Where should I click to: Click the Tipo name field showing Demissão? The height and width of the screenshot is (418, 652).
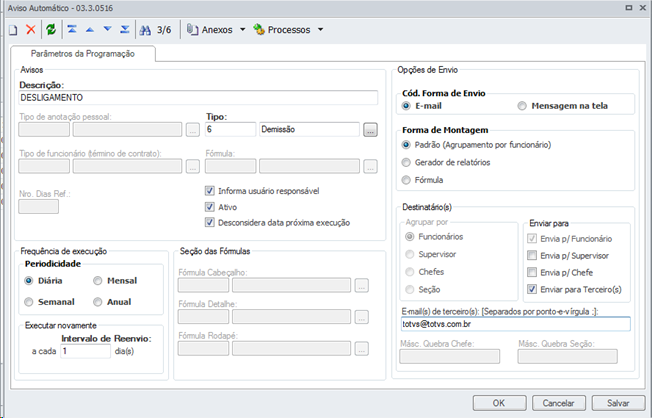point(309,129)
